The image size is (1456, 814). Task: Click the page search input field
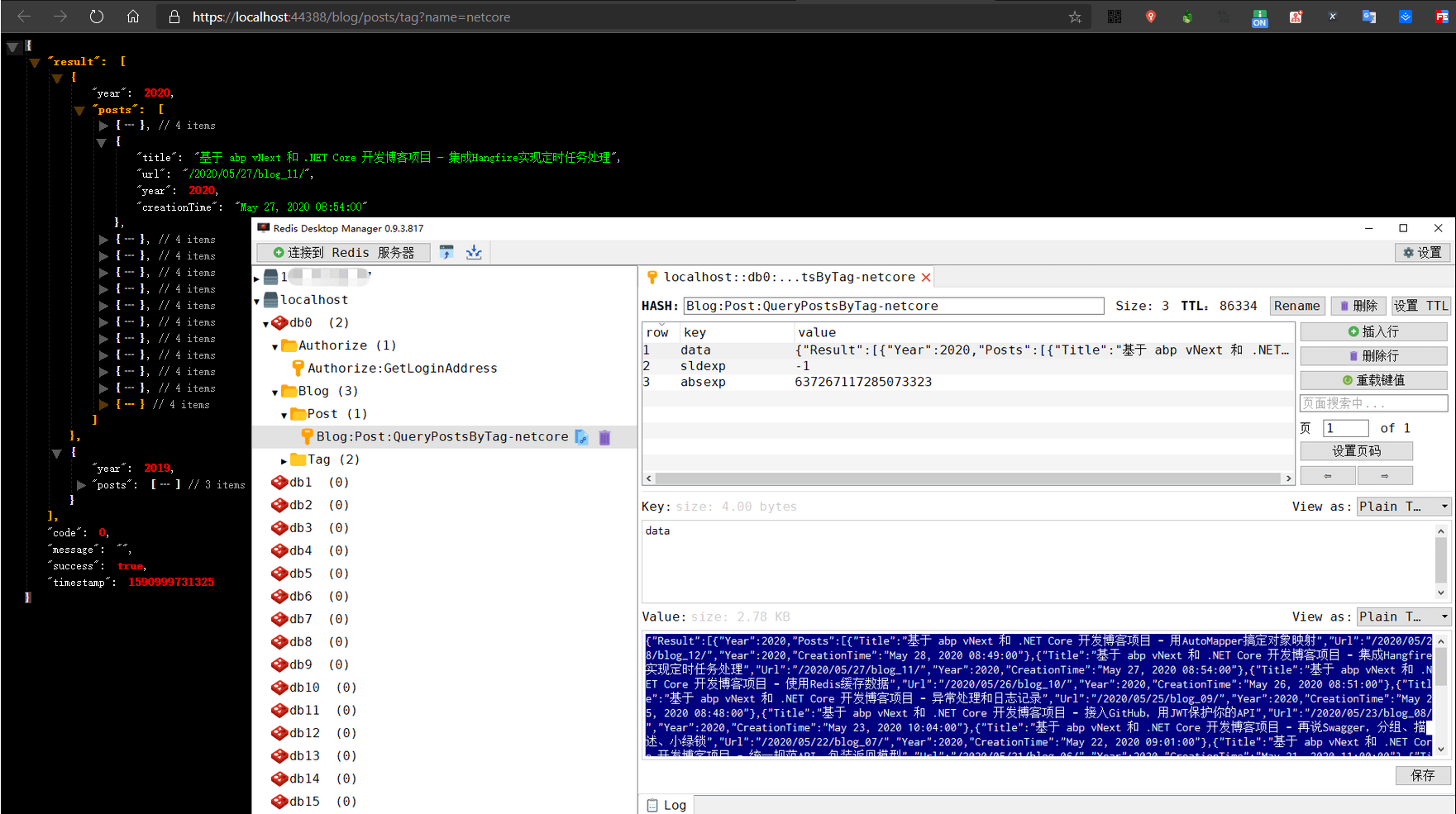1372,403
